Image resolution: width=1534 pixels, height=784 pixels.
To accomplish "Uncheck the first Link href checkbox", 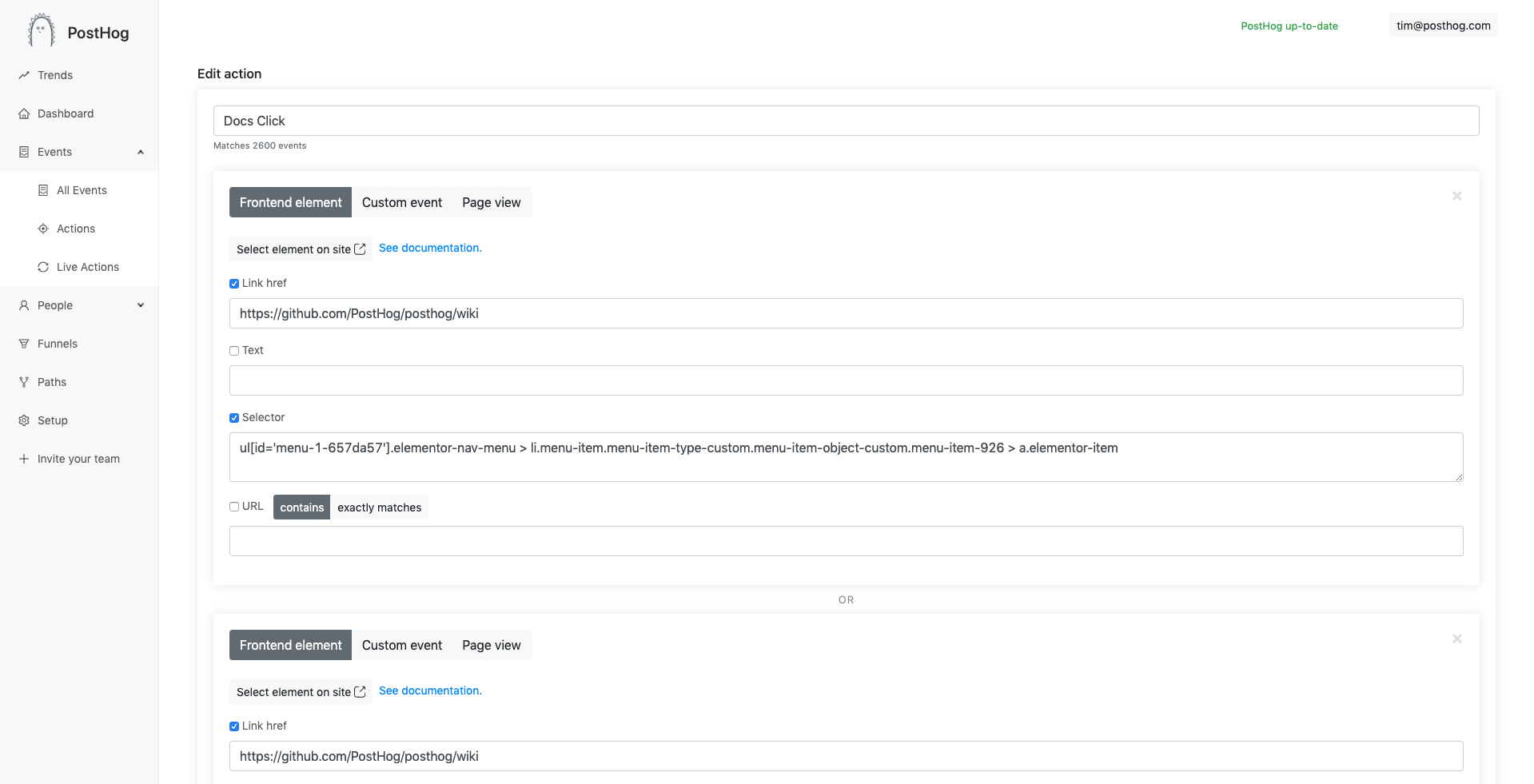I will point(234,284).
